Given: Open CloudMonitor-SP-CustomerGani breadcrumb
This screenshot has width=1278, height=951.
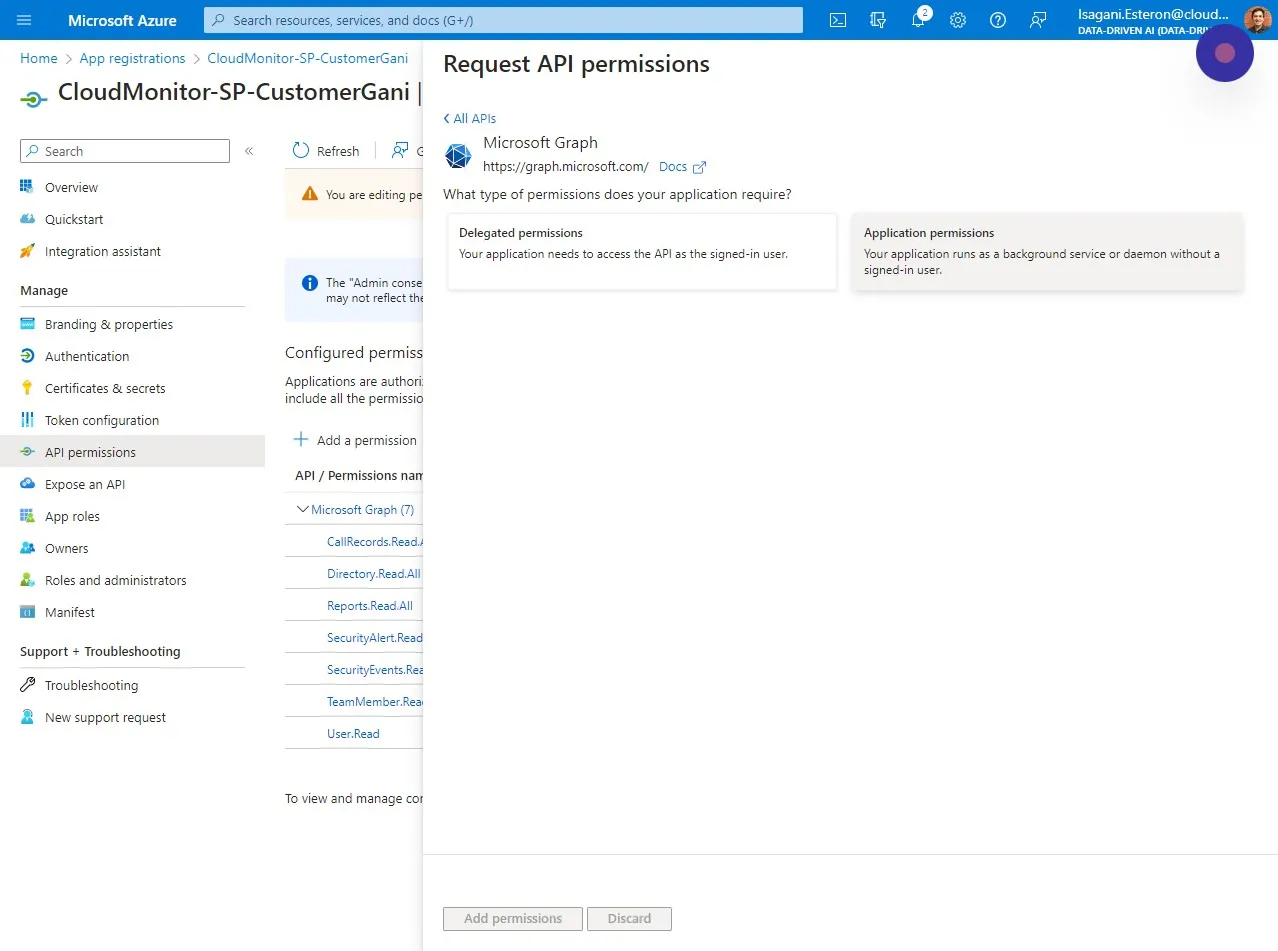Looking at the screenshot, I should point(307,58).
